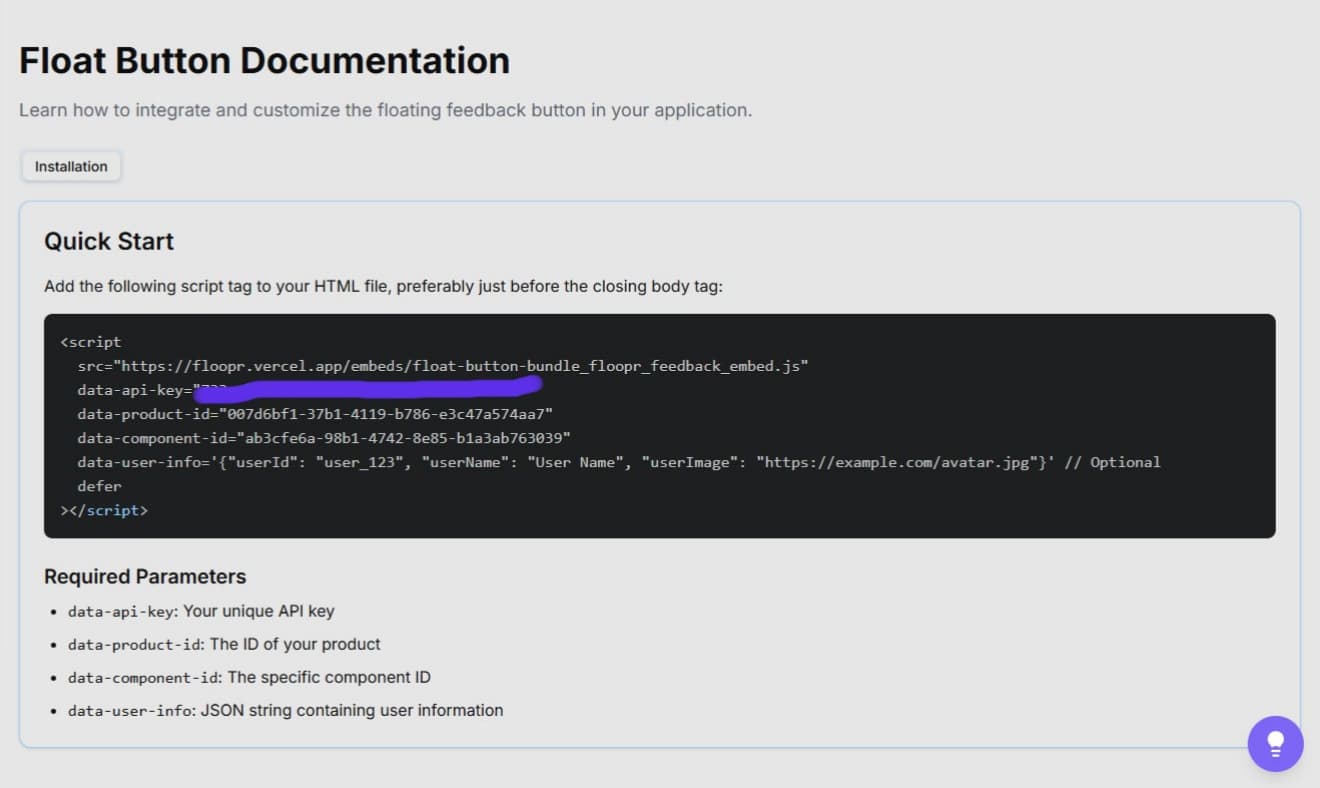Click the purple lightbulb feedback button
Image resolution: width=1320 pixels, height=788 pixels.
[1276, 743]
